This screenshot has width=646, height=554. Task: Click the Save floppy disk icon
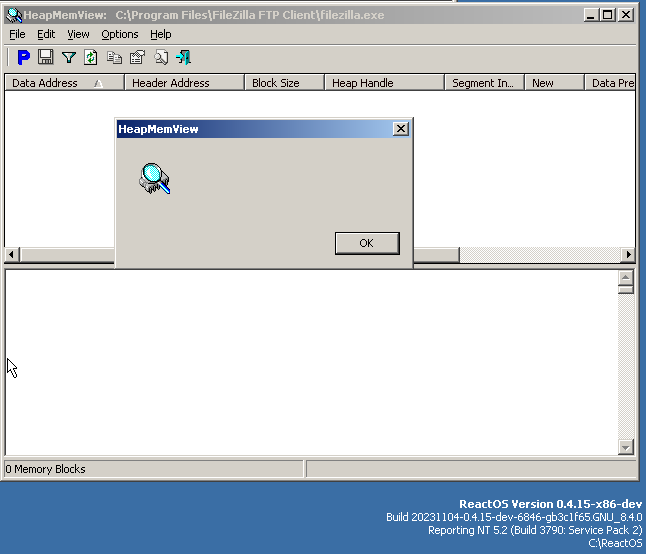46,58
